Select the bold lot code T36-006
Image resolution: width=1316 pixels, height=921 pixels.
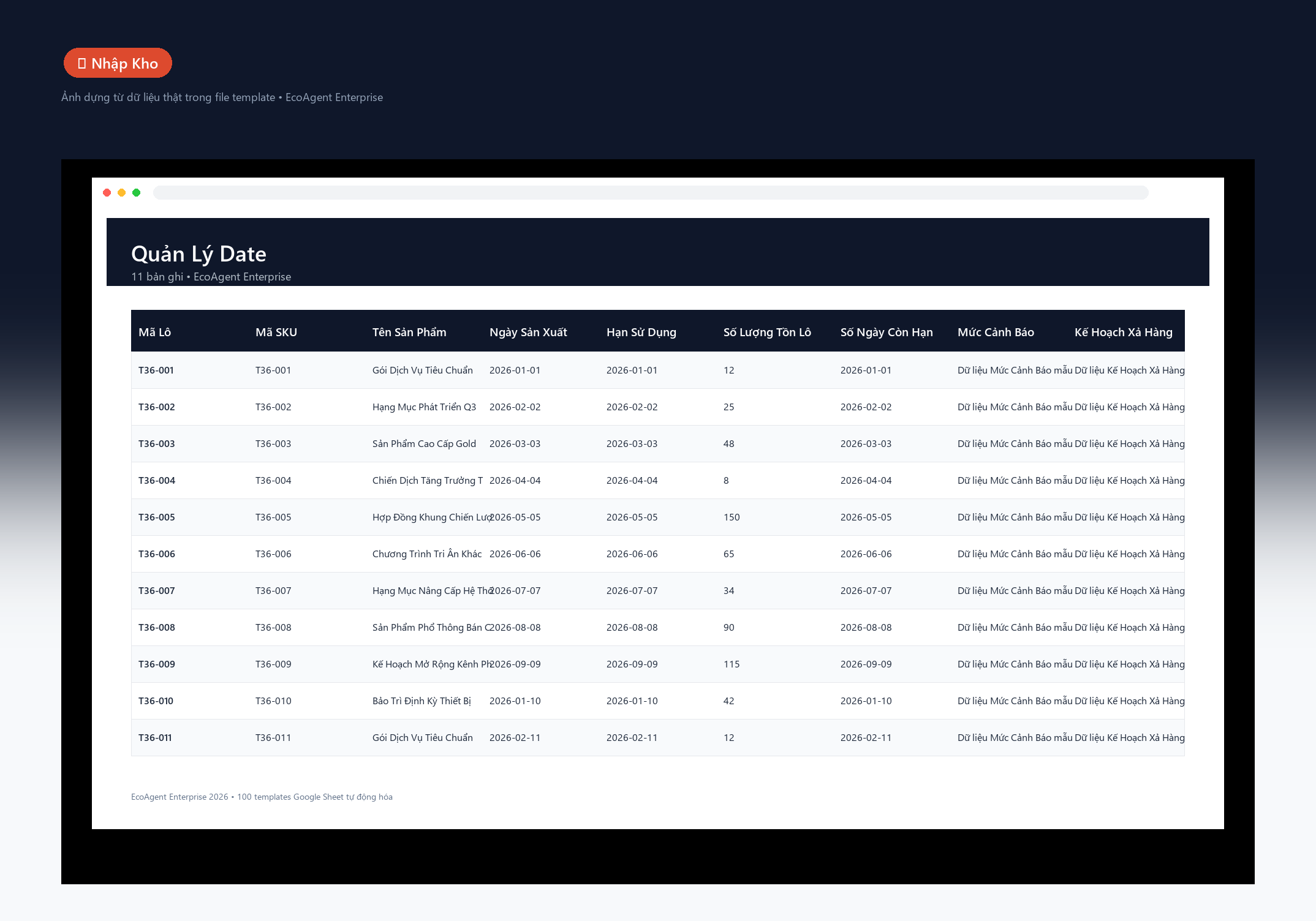click(x=157, y=554)
